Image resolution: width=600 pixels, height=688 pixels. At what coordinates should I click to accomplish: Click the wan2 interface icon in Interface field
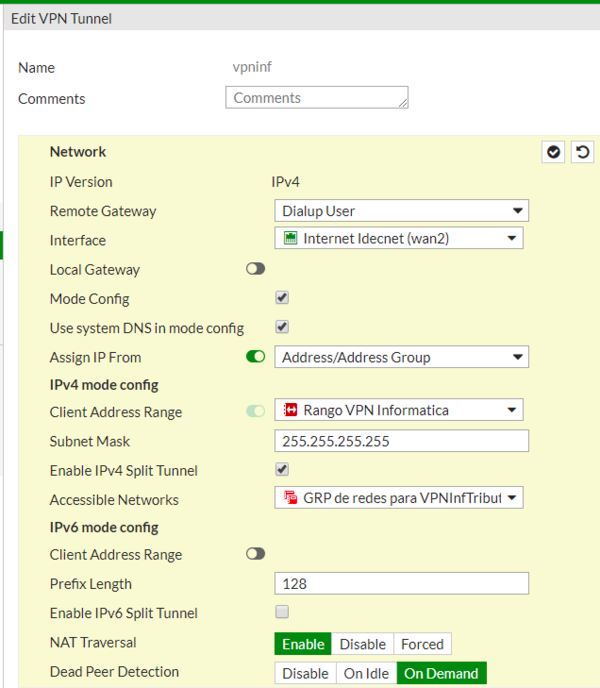point(290,239)
